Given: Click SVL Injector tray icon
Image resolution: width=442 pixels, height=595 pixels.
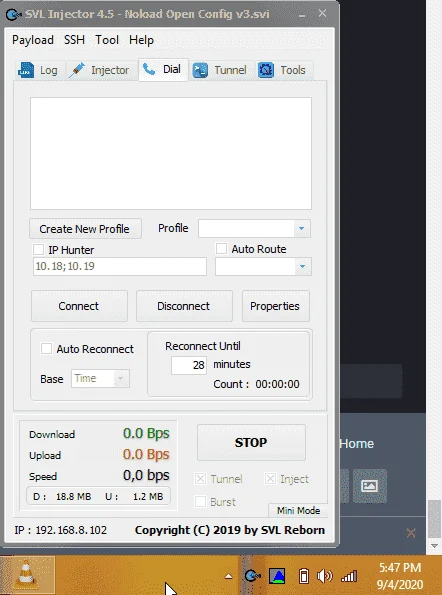Looking at the screenshot, I should (x=252, y=576).
